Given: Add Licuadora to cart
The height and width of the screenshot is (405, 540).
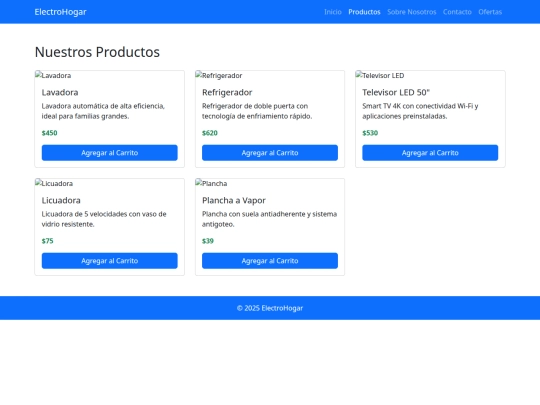Looking at the screenshot, I should [110, 261].
